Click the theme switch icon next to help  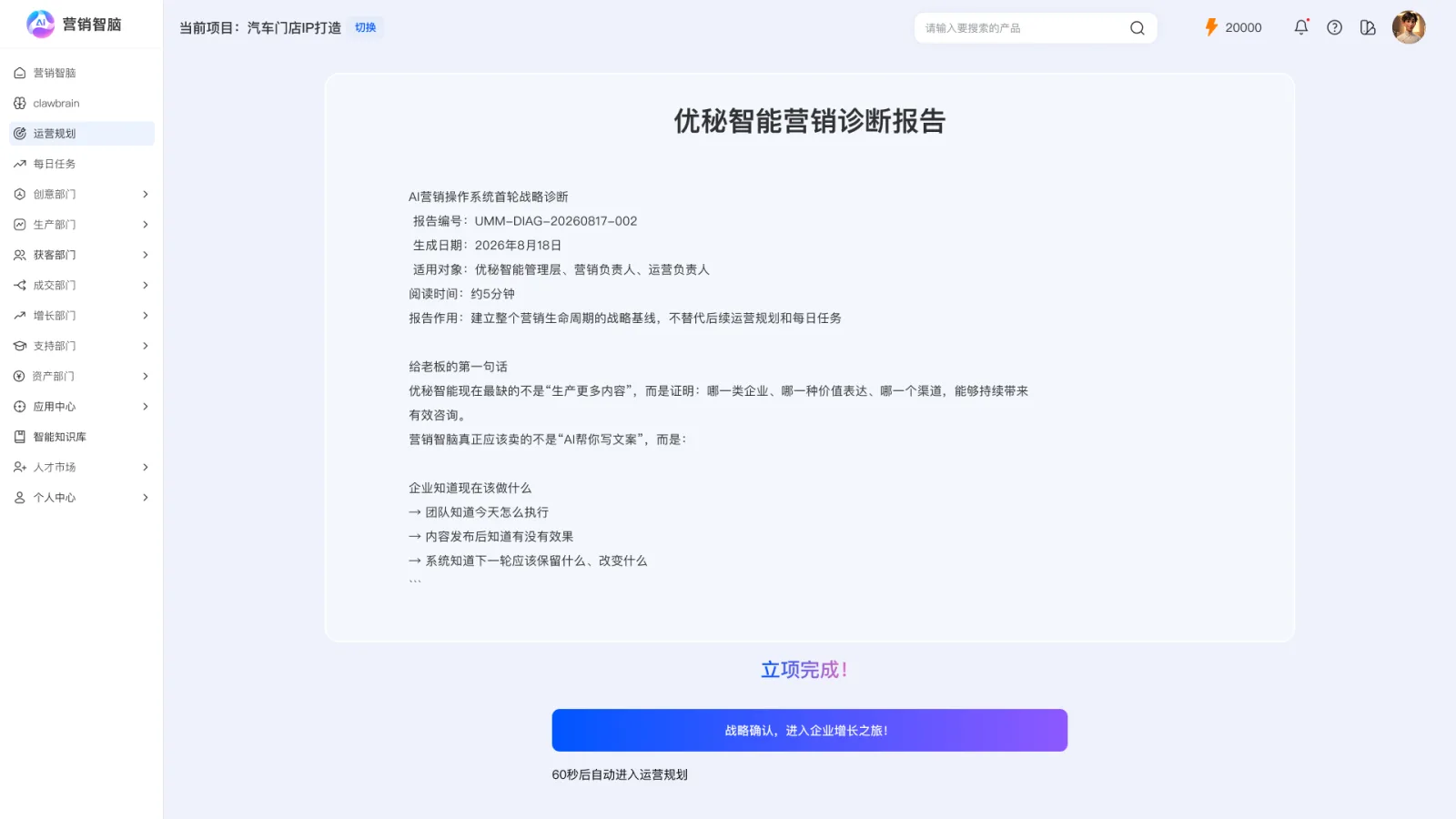coord(1368,27)
